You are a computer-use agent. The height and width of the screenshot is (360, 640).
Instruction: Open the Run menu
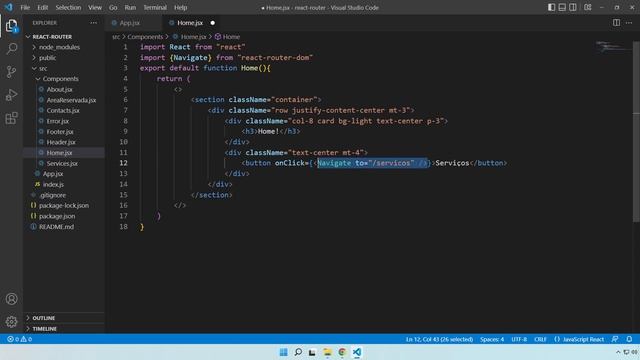tap(130, 7)
